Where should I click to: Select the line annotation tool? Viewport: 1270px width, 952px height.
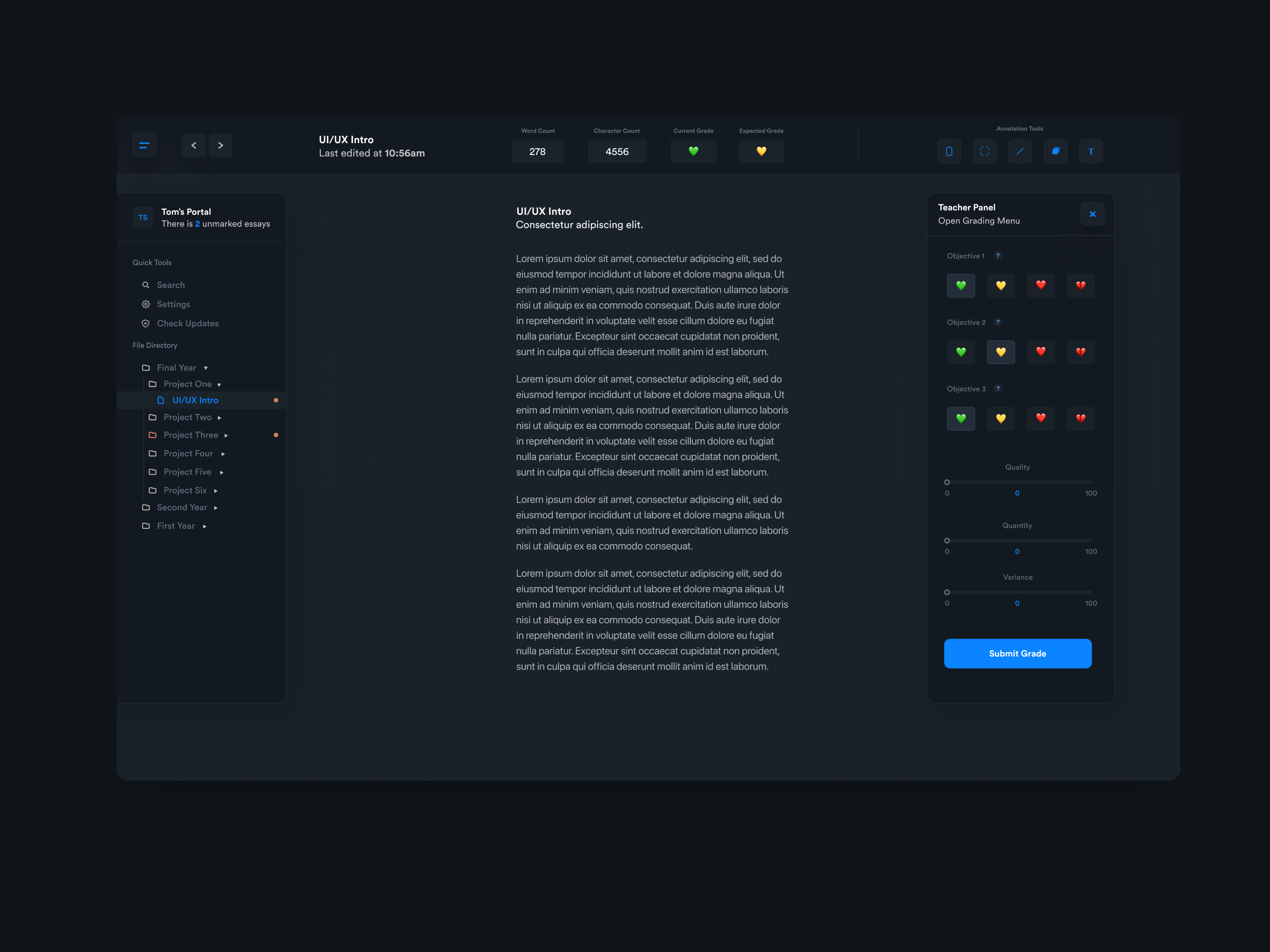pyautogui.click(x=1020, y=152)
